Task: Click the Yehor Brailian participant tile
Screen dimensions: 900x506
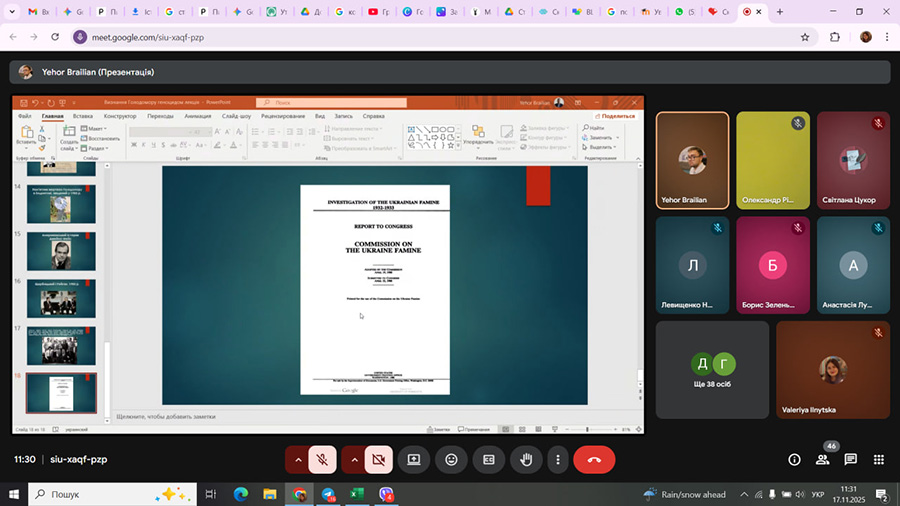Action: click(692, 160)
